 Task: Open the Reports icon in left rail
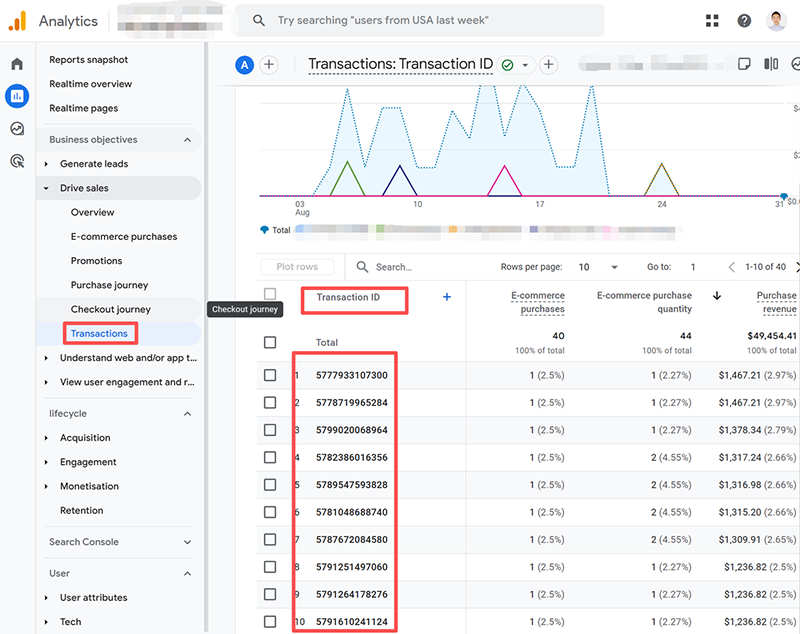17,96
